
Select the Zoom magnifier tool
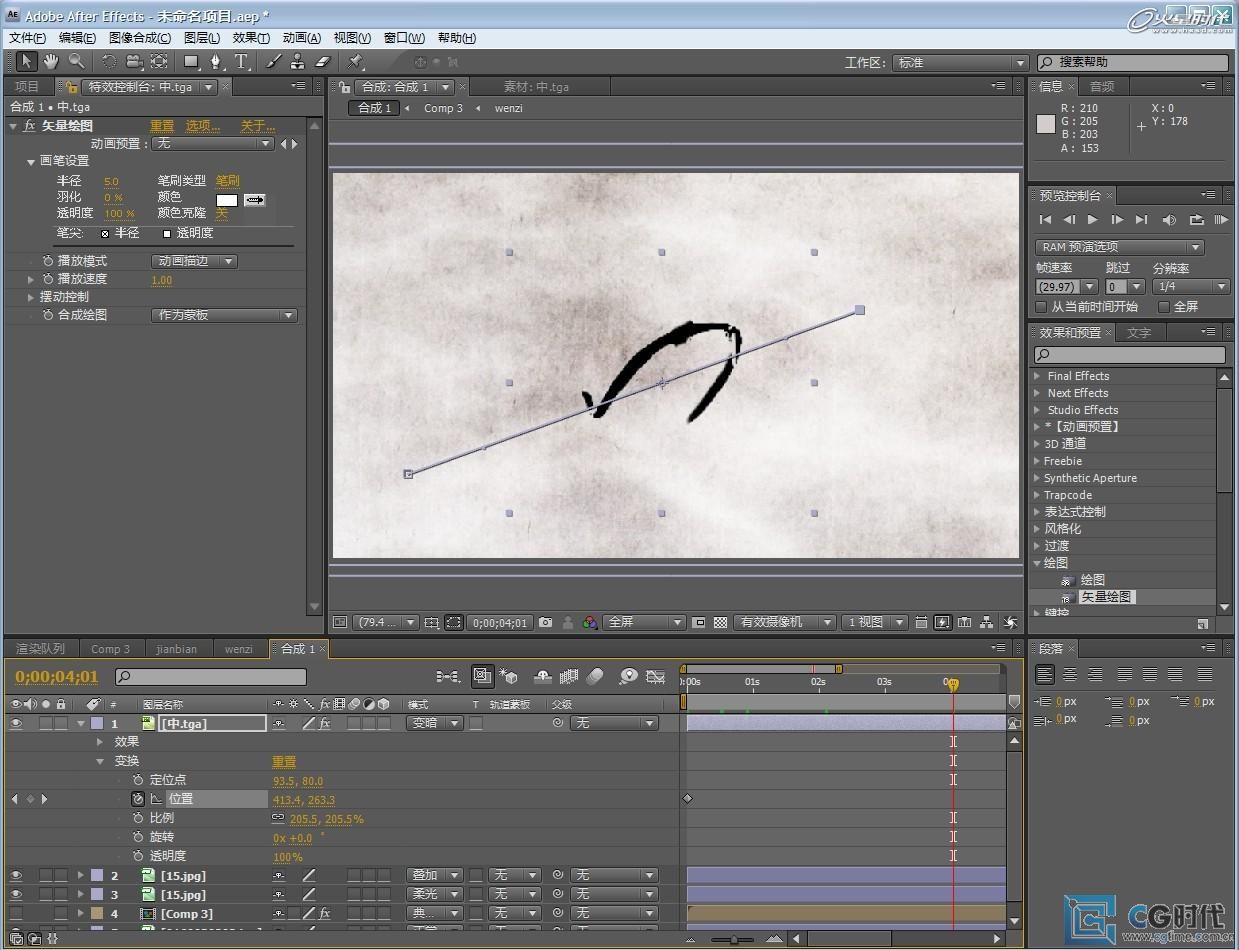click(76, 62)
